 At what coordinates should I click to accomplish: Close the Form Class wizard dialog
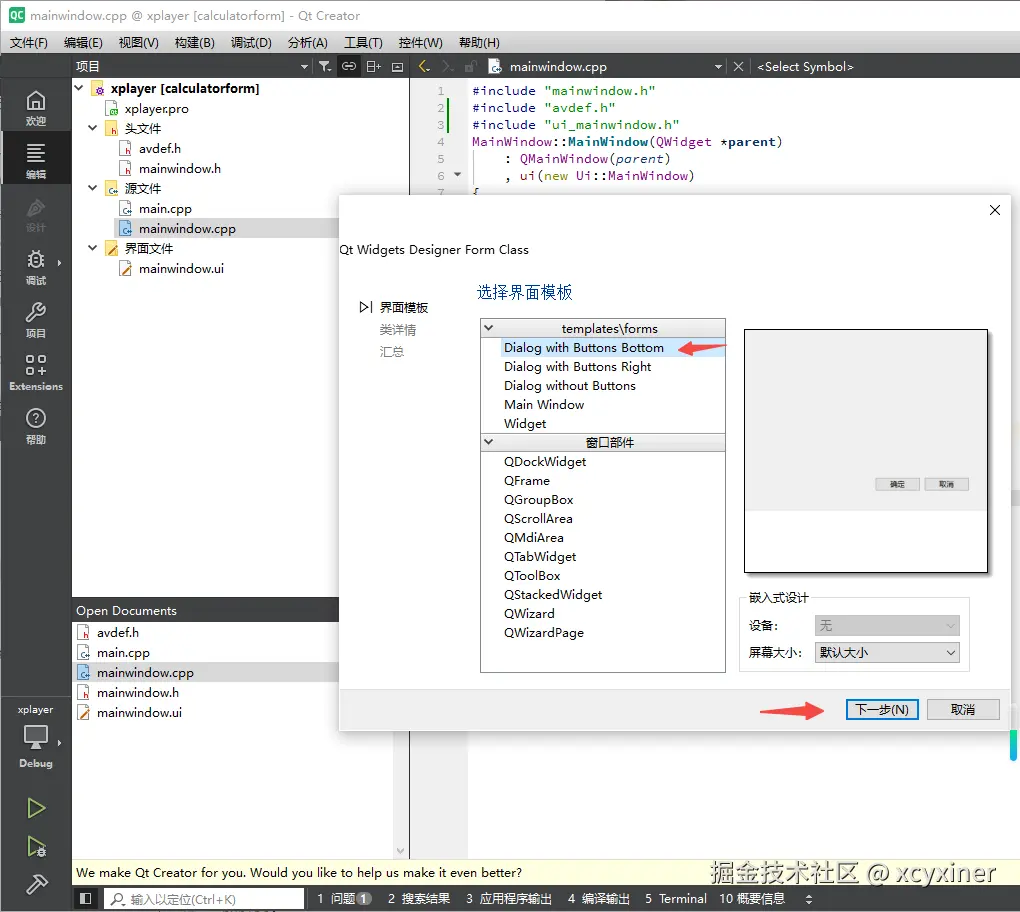(x=995, y=210)
